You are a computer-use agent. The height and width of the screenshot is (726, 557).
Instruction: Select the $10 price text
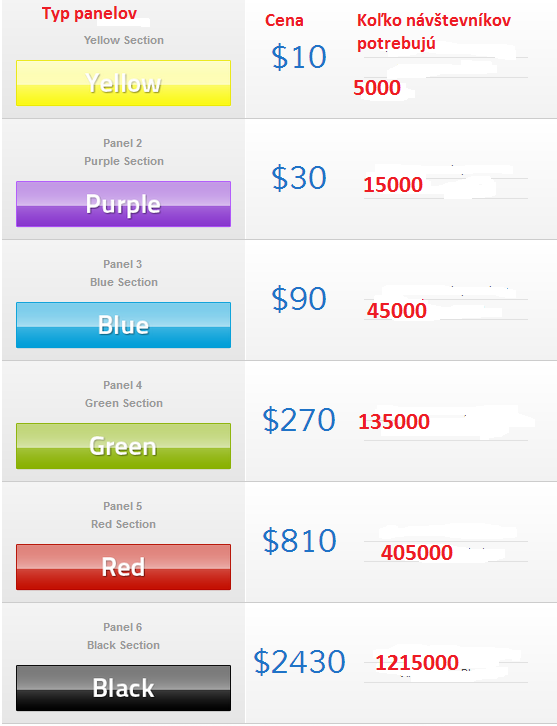pyautogui.click(x=299, y=57)
